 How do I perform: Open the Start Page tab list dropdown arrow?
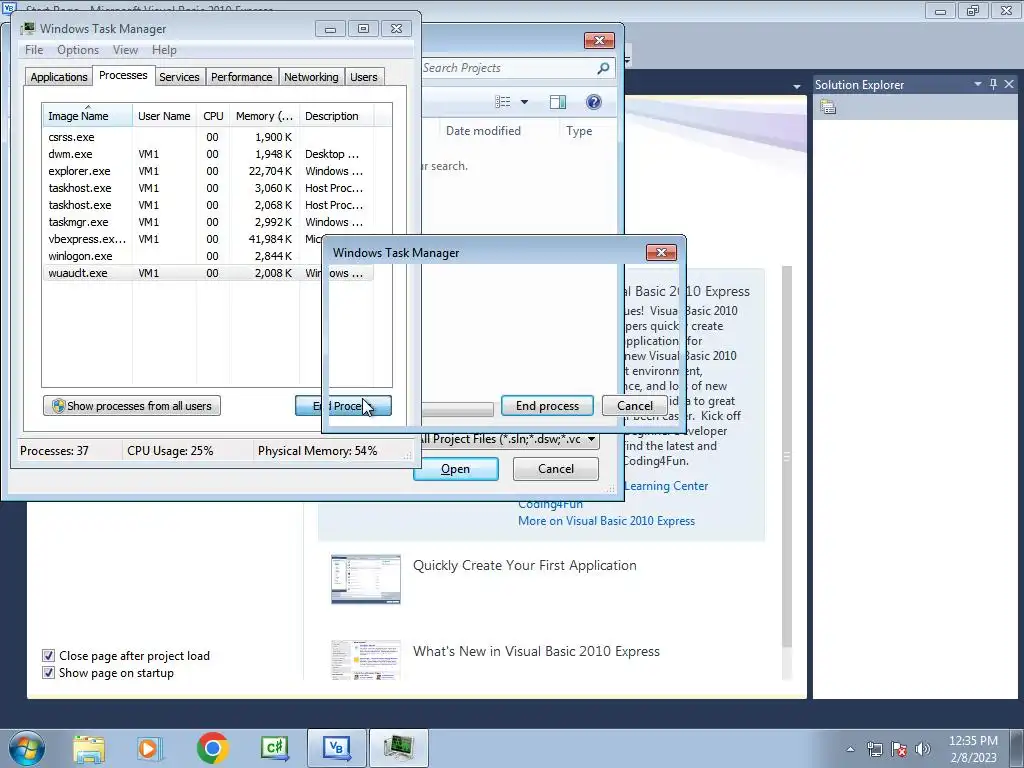pos(796,86)
